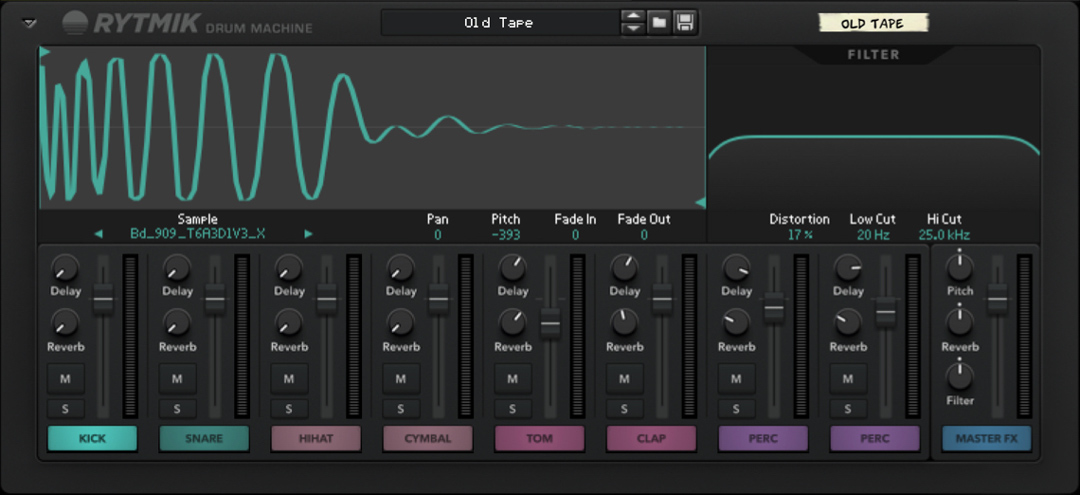The width and height of the screenshot is (1080, 495).
Task: Click the sample name Bd_909_T6A3D1V3_X
Action: coord(198,234)
